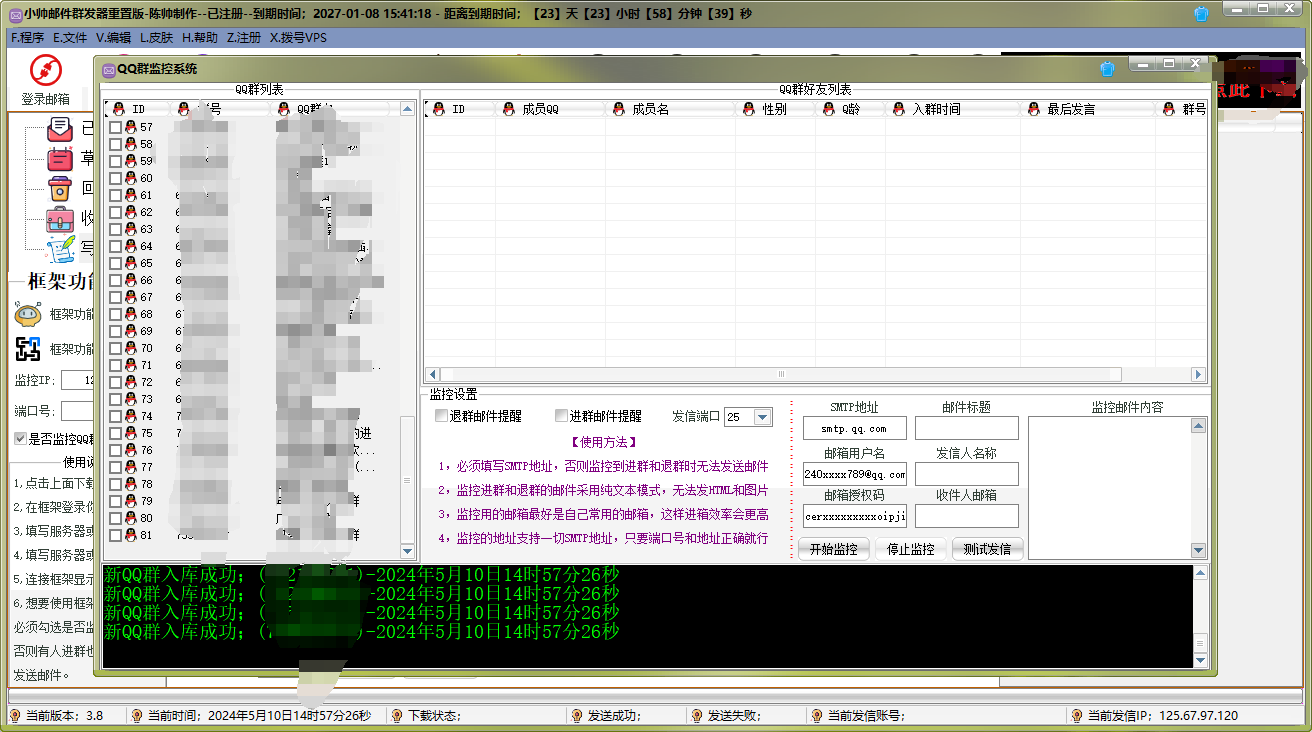
Task: Click the penguin icon in row 70
Action: point(130,348)
